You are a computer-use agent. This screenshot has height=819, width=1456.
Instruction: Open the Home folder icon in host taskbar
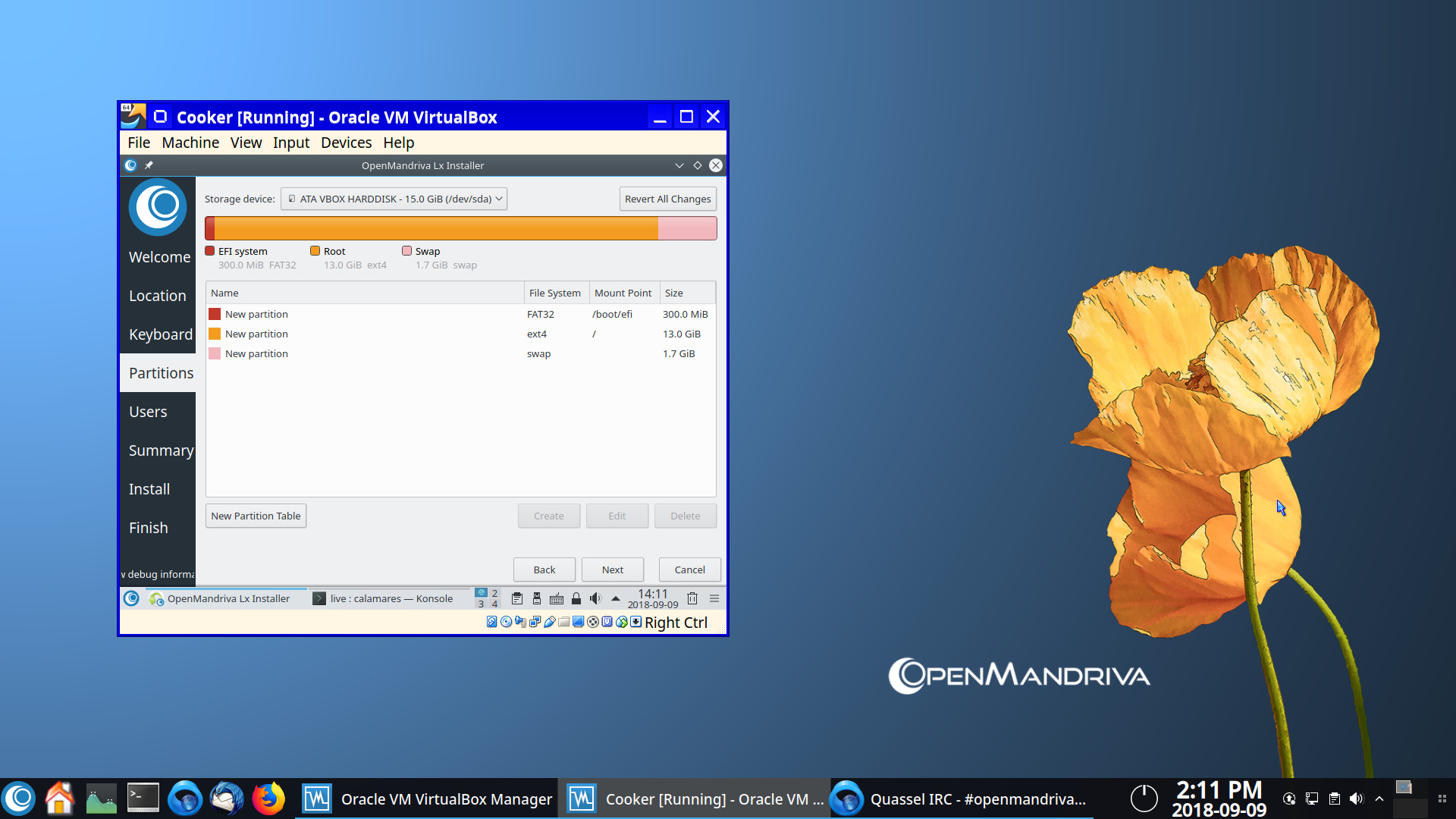(x=60, y=799)
